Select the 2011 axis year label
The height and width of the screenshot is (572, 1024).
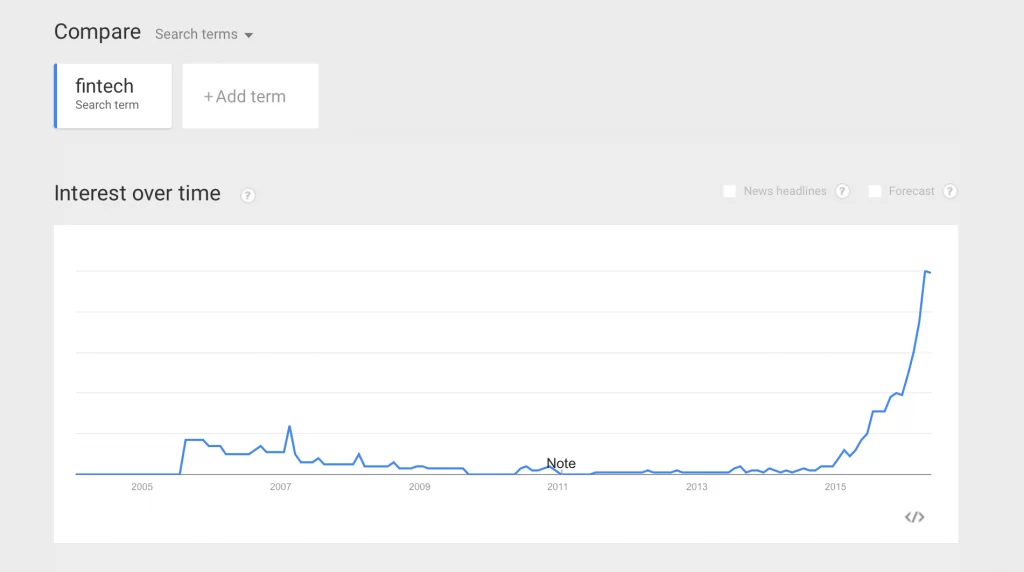(557, 487)
